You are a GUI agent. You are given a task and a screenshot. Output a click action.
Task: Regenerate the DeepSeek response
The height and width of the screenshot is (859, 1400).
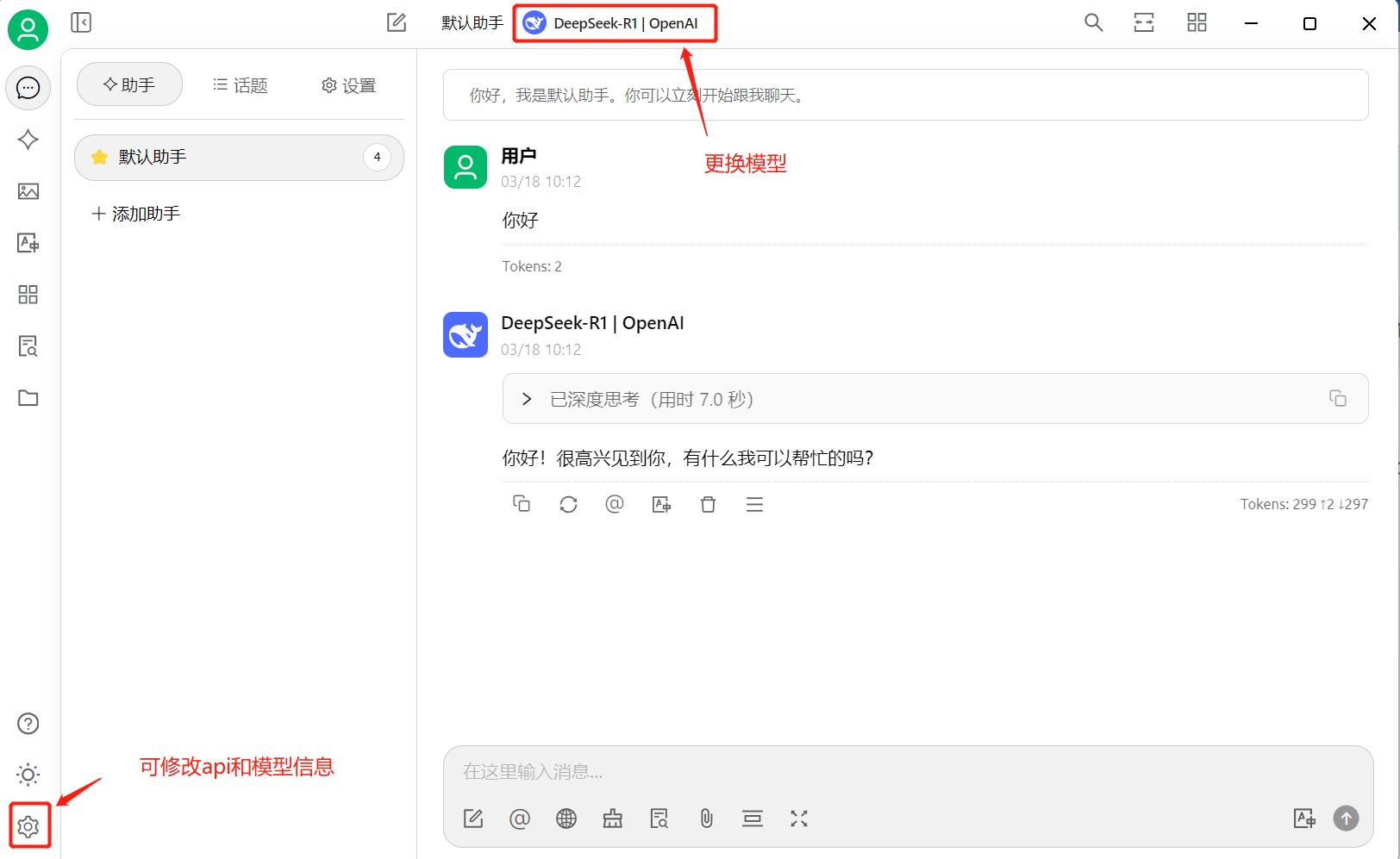pyautogui.click(x=568, y=504)
